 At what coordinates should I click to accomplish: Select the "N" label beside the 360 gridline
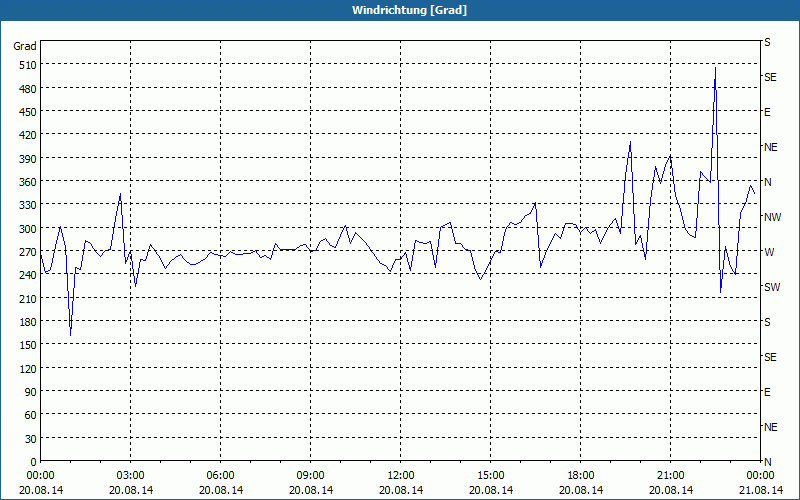click(768, 182)
